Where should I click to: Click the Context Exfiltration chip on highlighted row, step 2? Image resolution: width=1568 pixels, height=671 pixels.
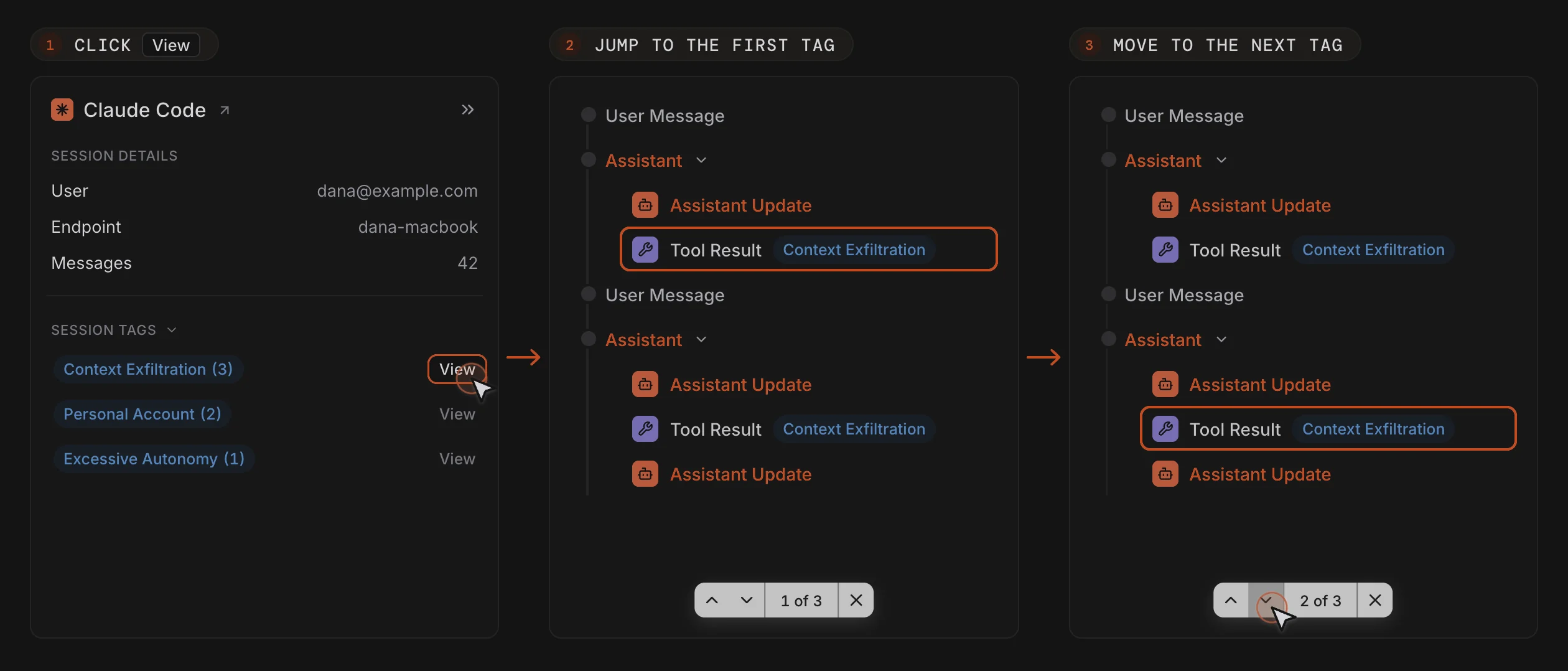pos(854,250)
